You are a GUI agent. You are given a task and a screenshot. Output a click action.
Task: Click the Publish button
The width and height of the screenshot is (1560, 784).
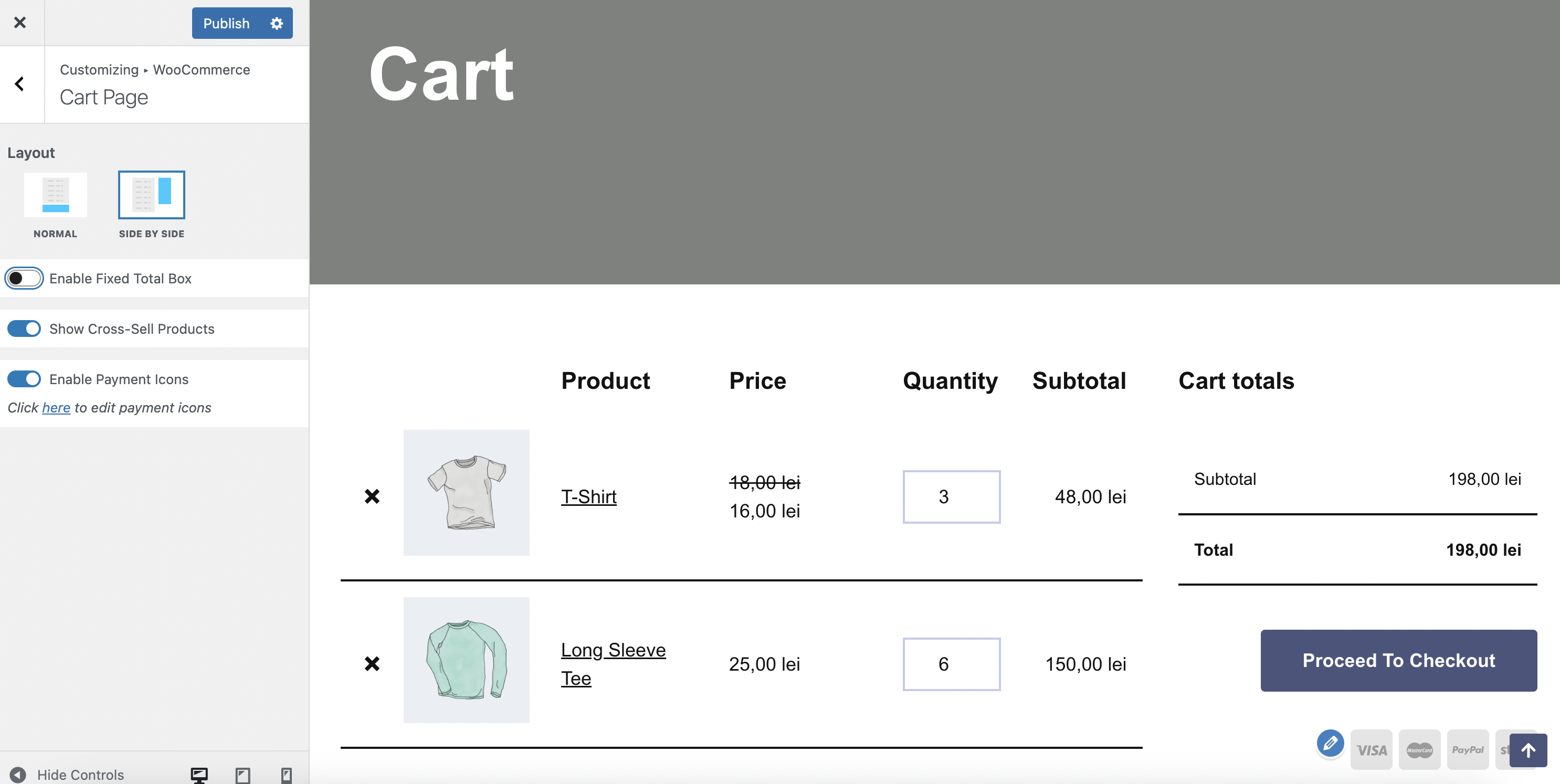tap(226, 24)
